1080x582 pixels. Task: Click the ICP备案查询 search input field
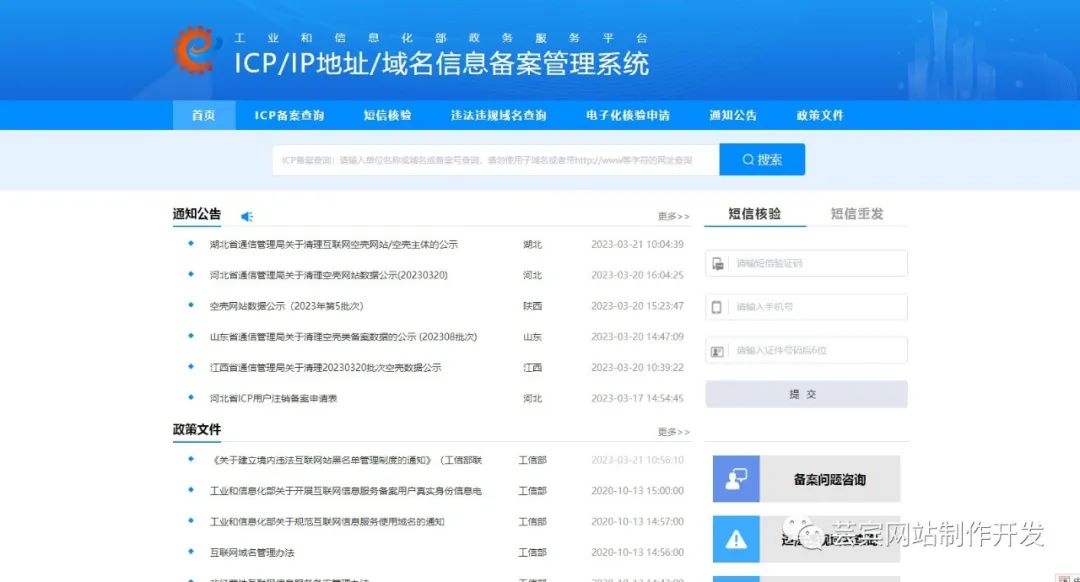pos(490,159)
